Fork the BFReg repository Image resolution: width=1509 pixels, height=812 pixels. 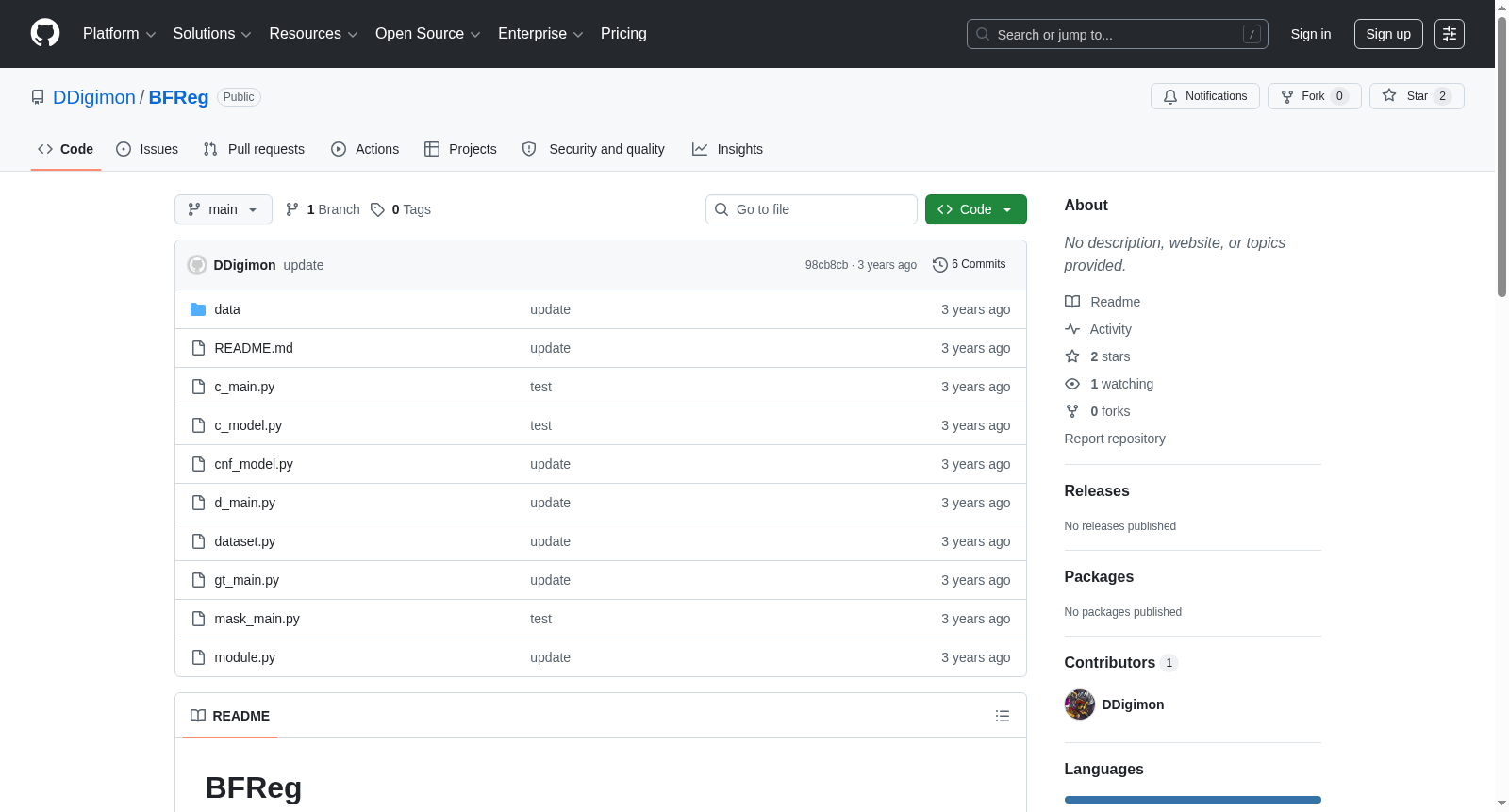point(1315,96)
